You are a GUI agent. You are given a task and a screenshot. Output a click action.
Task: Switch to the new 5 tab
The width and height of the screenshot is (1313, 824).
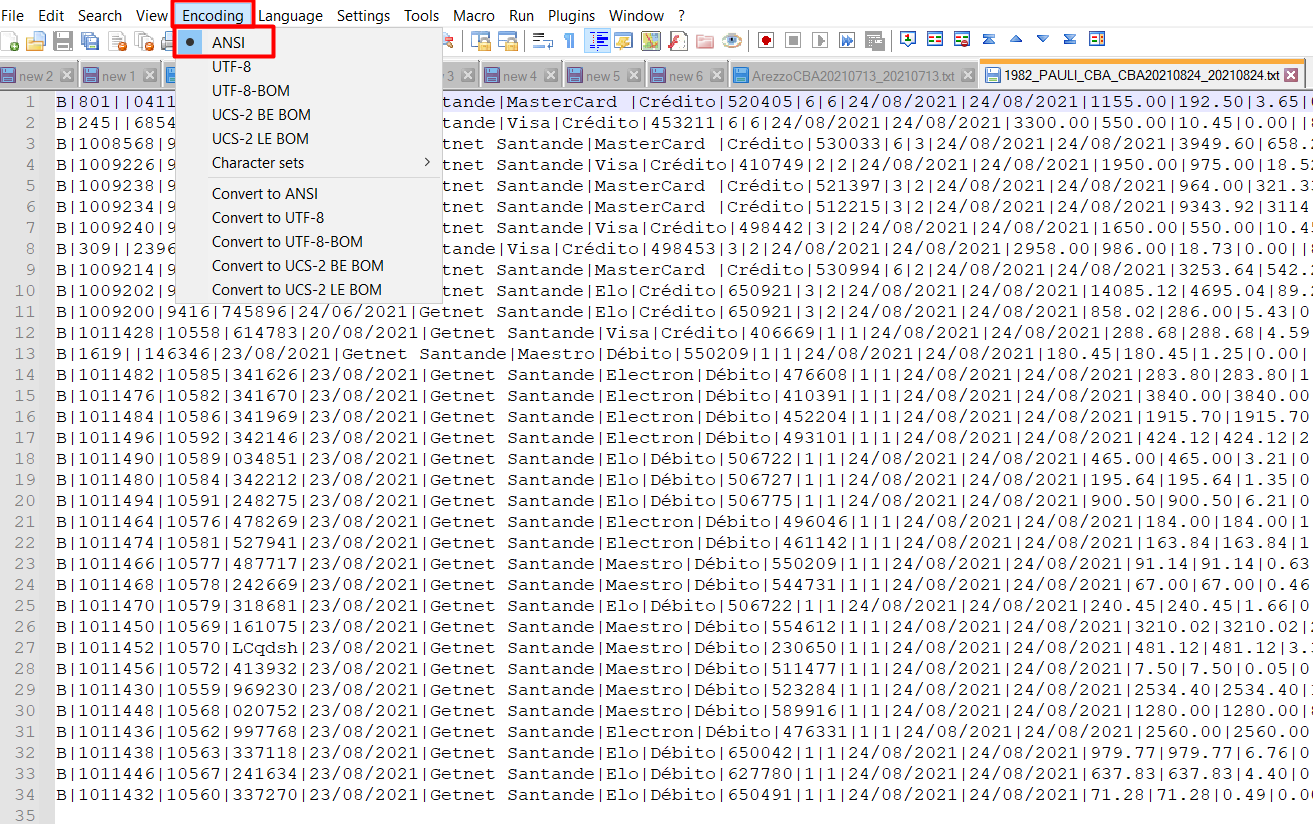603,76
